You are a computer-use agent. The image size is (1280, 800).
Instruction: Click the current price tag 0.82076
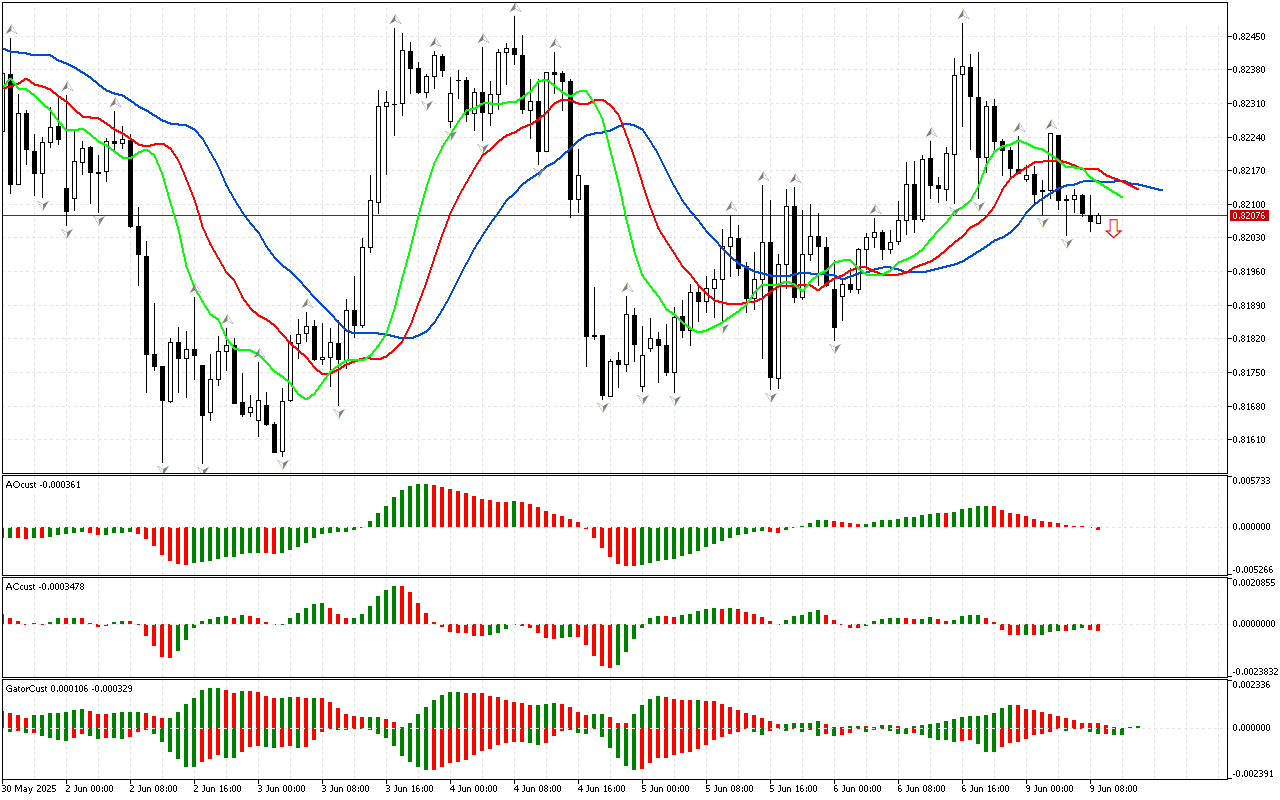(x=1249, y=215)
